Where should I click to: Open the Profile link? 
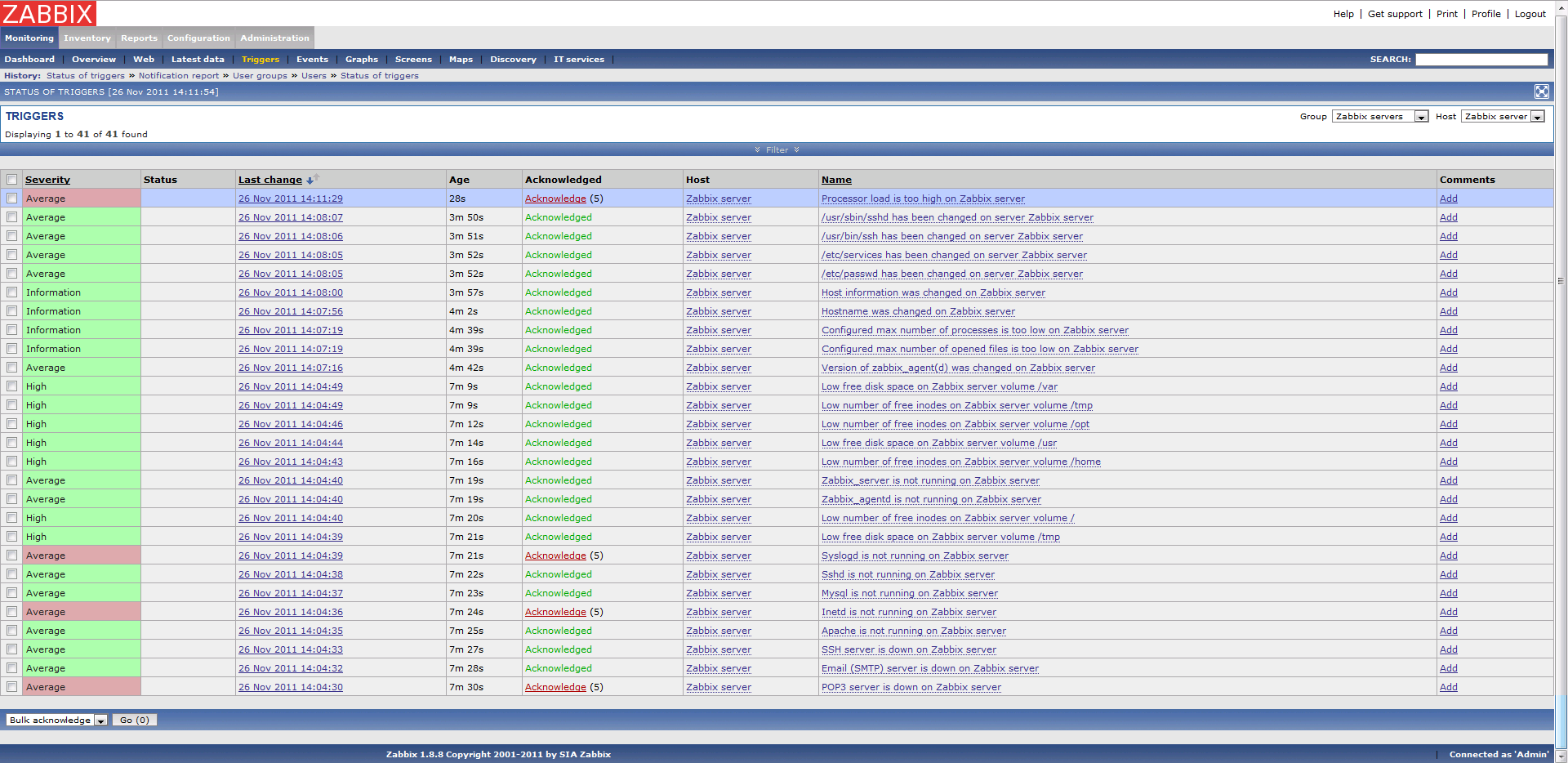point(1486,14)
